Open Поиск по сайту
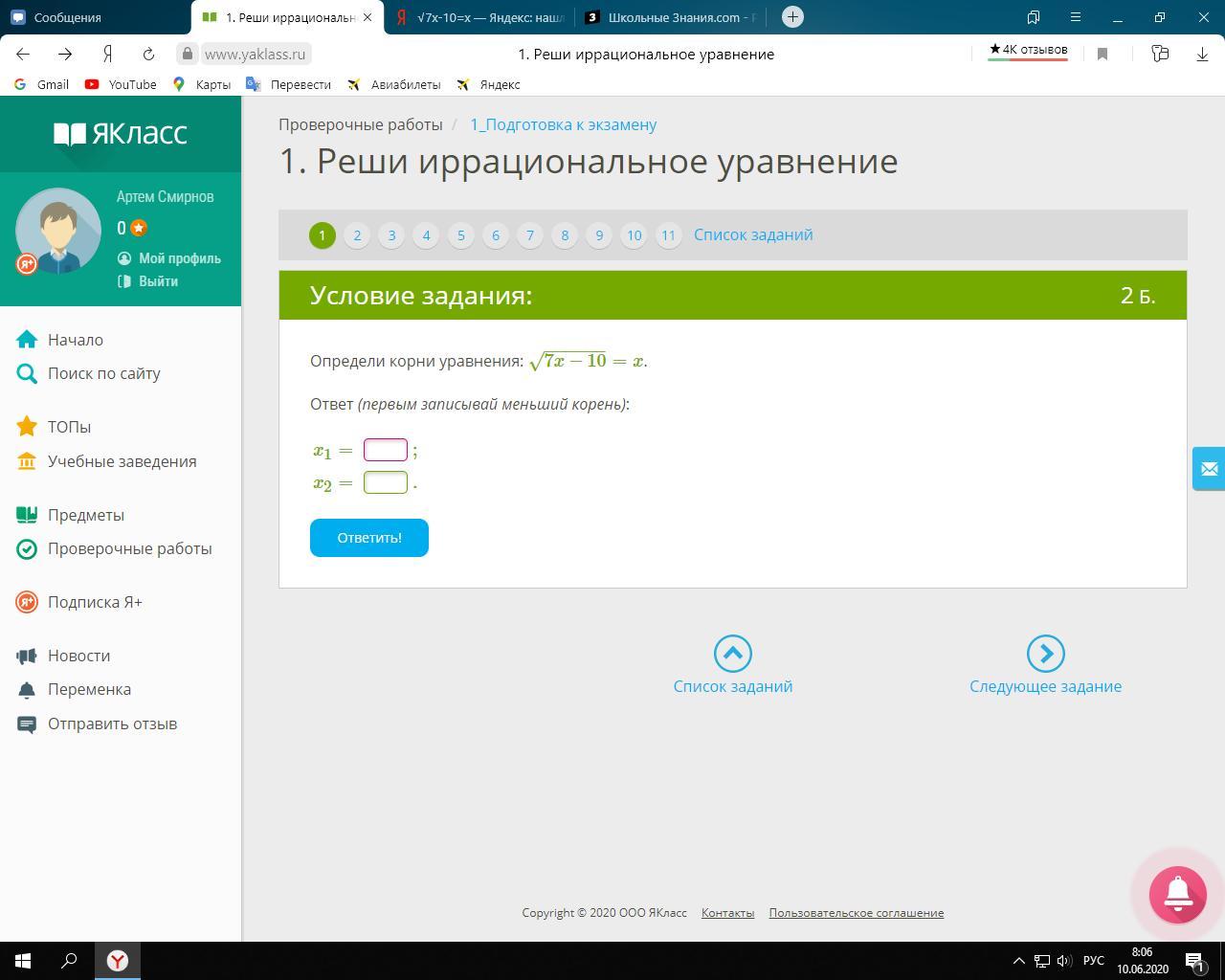The image size is (1225, 980). 104,373
